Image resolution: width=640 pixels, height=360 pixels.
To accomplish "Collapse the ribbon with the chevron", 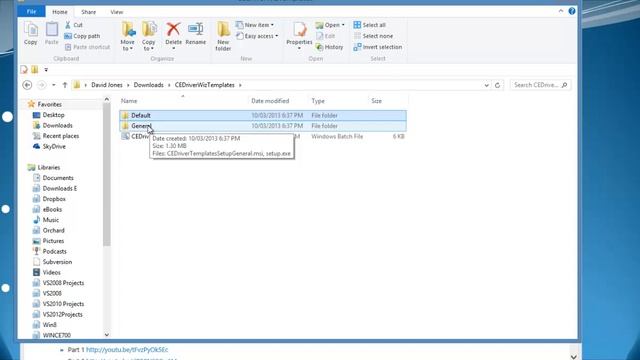I will click(561, 11).
